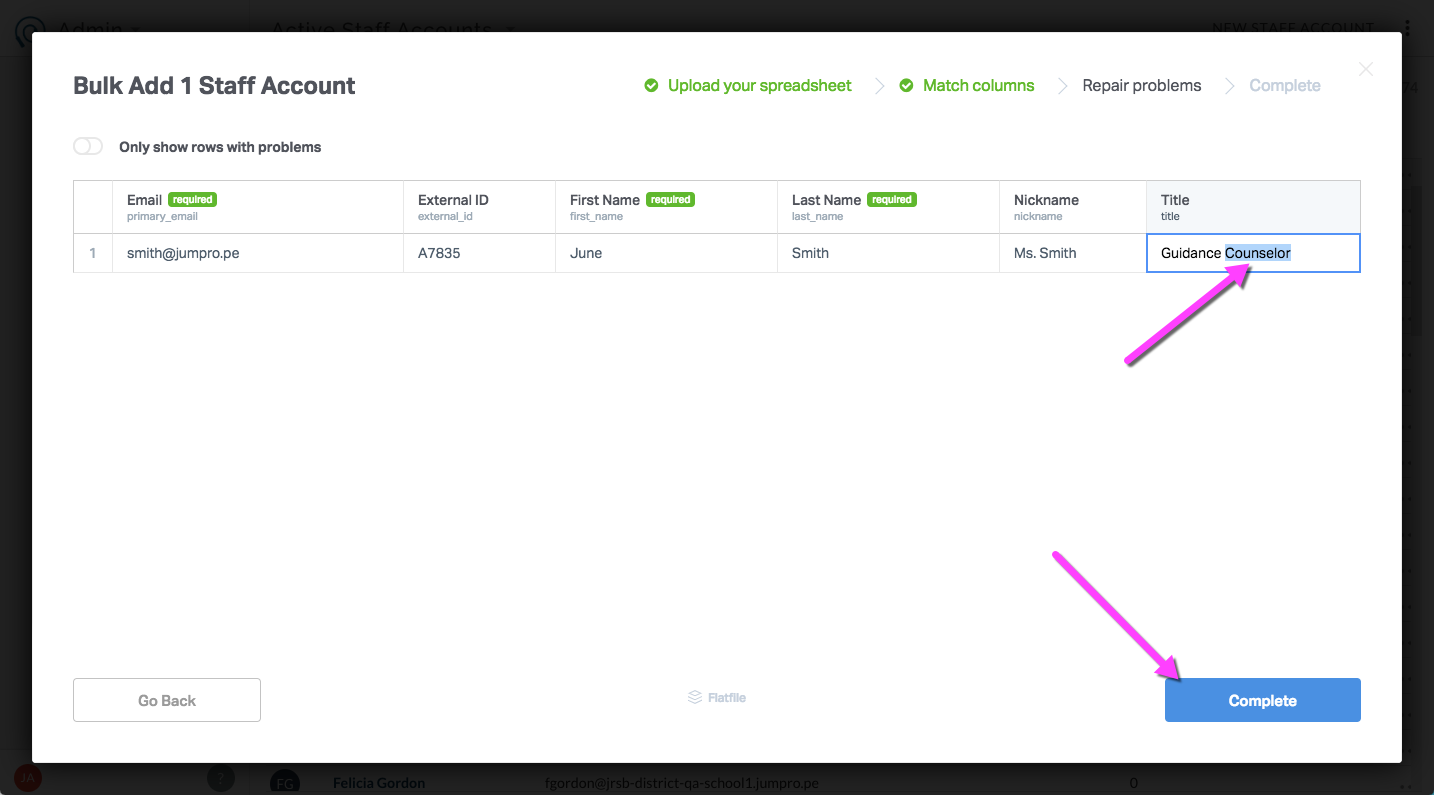The width and height of the screenshot is (1434, 795).
Task: Click the Flatfile logo icon
Action: click(695, 697)
